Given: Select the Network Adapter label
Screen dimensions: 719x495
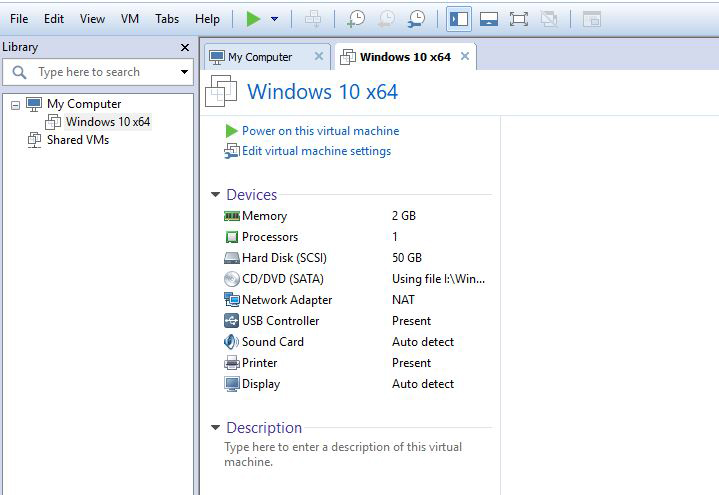Looking at the screenshot, I should [287, 300].
